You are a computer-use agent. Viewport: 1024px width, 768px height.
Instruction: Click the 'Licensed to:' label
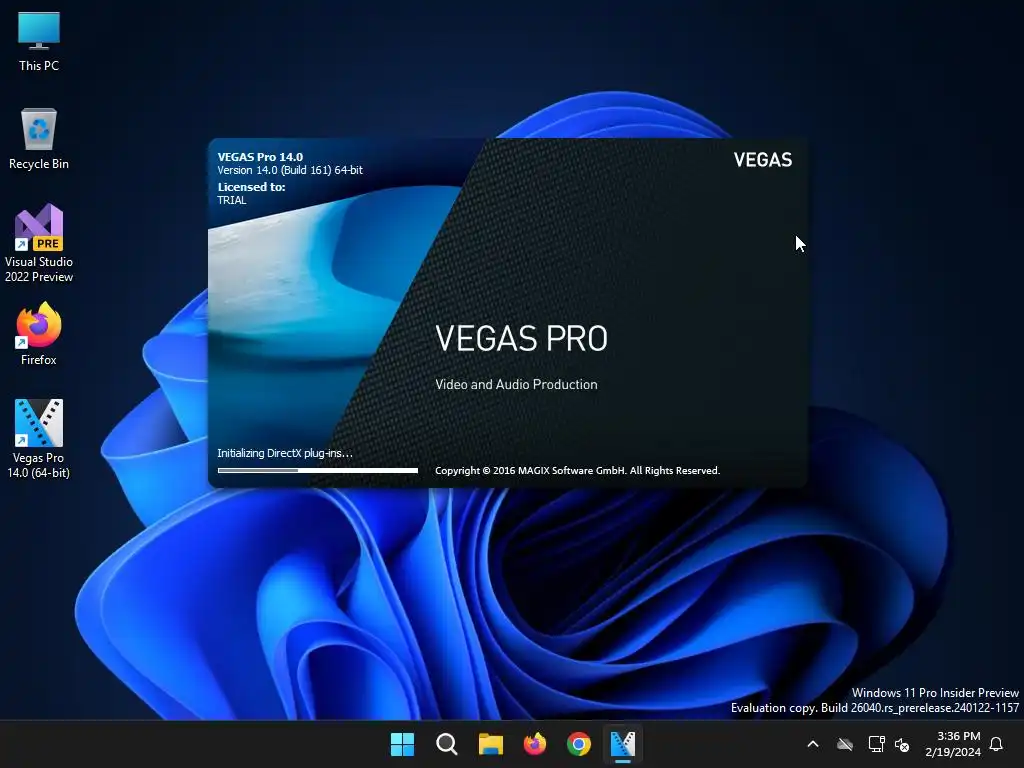pos(251,187)
